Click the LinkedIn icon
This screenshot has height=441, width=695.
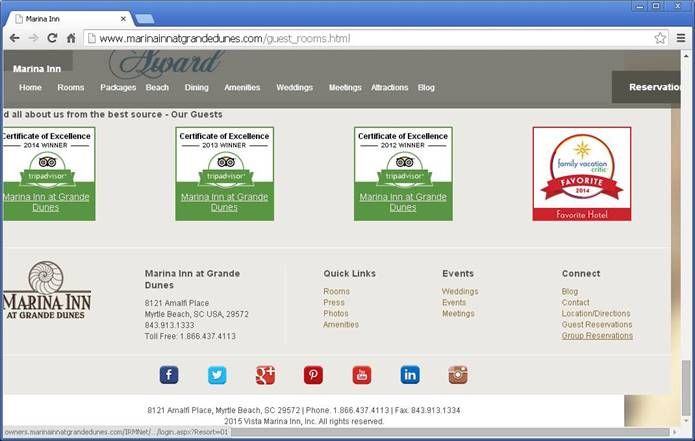coord(410,375)
